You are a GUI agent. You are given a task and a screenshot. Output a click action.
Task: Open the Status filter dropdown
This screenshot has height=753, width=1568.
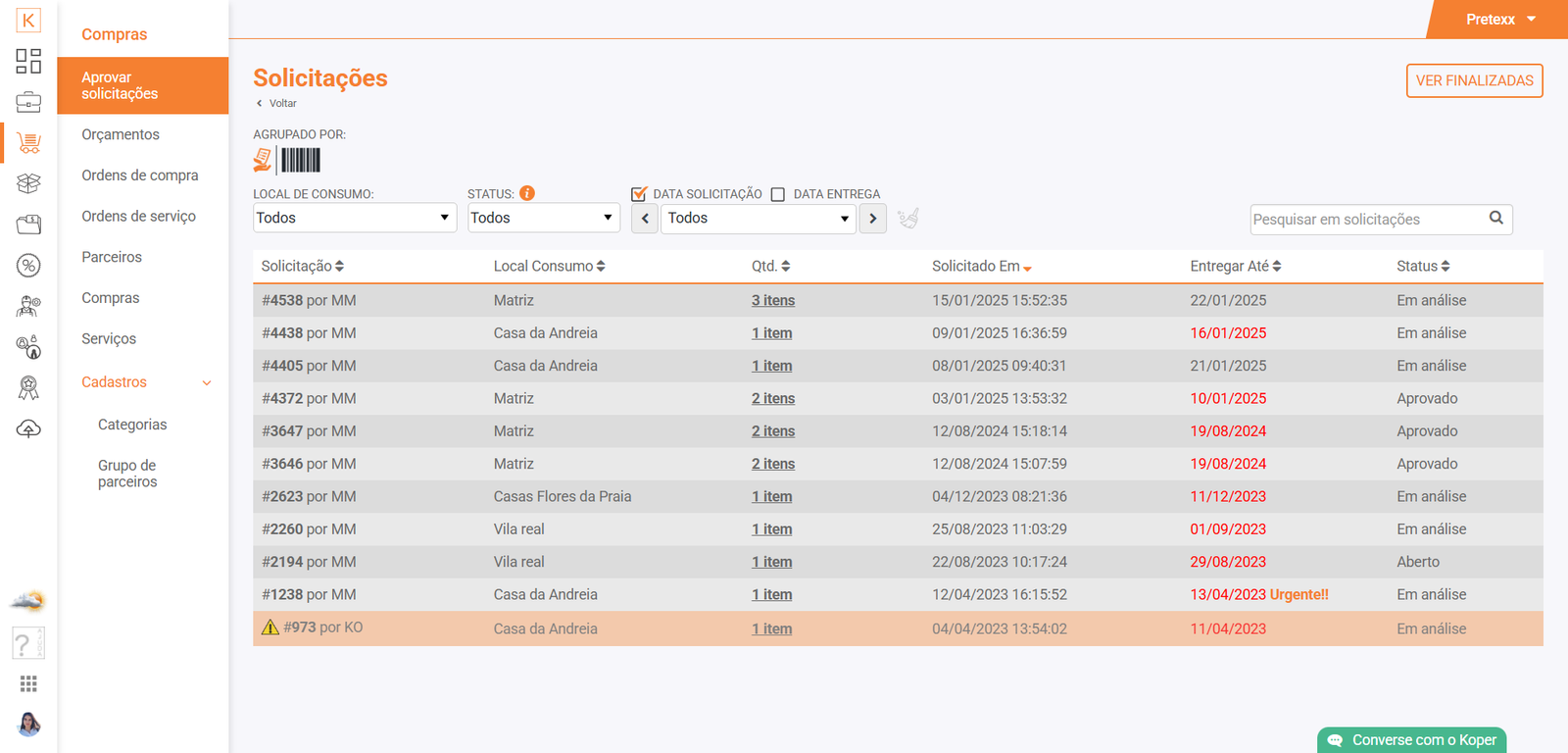tap(543, 218)
